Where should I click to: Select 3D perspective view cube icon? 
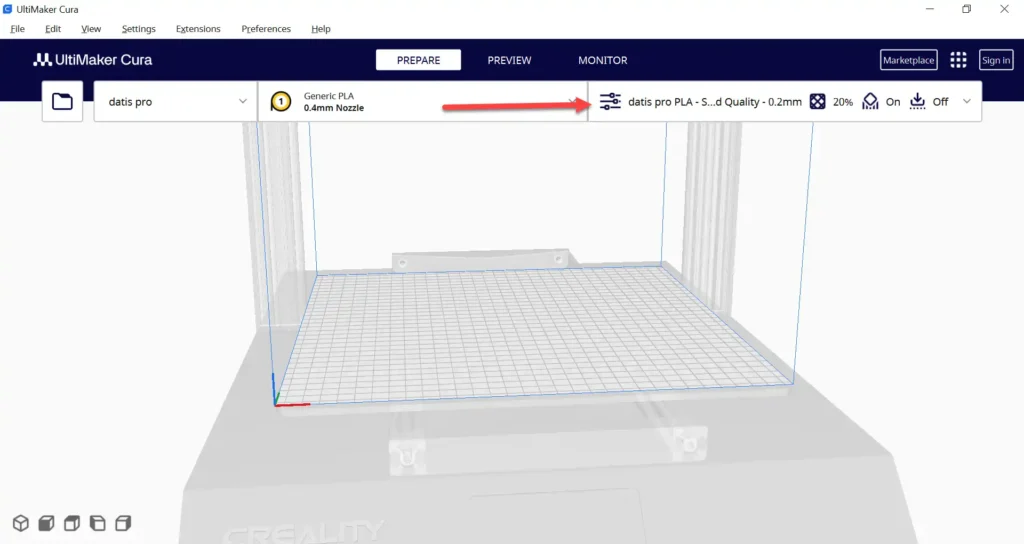21,523
